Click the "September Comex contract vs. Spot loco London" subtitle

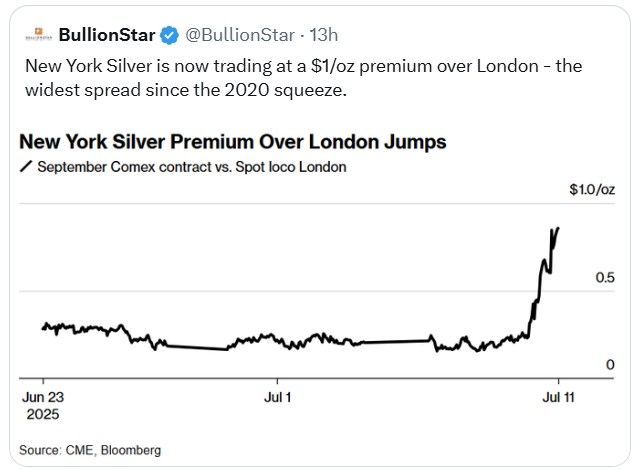click(x=191, y=167)
